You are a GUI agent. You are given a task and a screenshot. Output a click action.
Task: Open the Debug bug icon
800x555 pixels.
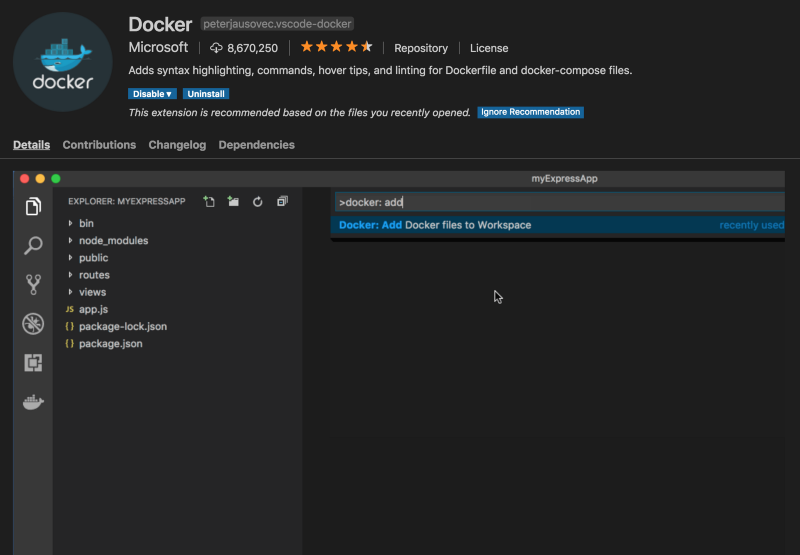[x=33, y=324]
